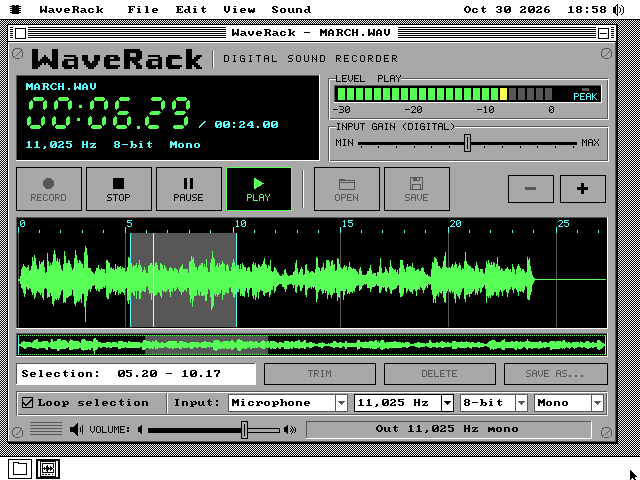Click the PEAK indicator in level meter
The width and height of the screenshot is (640, 480).
585,95
